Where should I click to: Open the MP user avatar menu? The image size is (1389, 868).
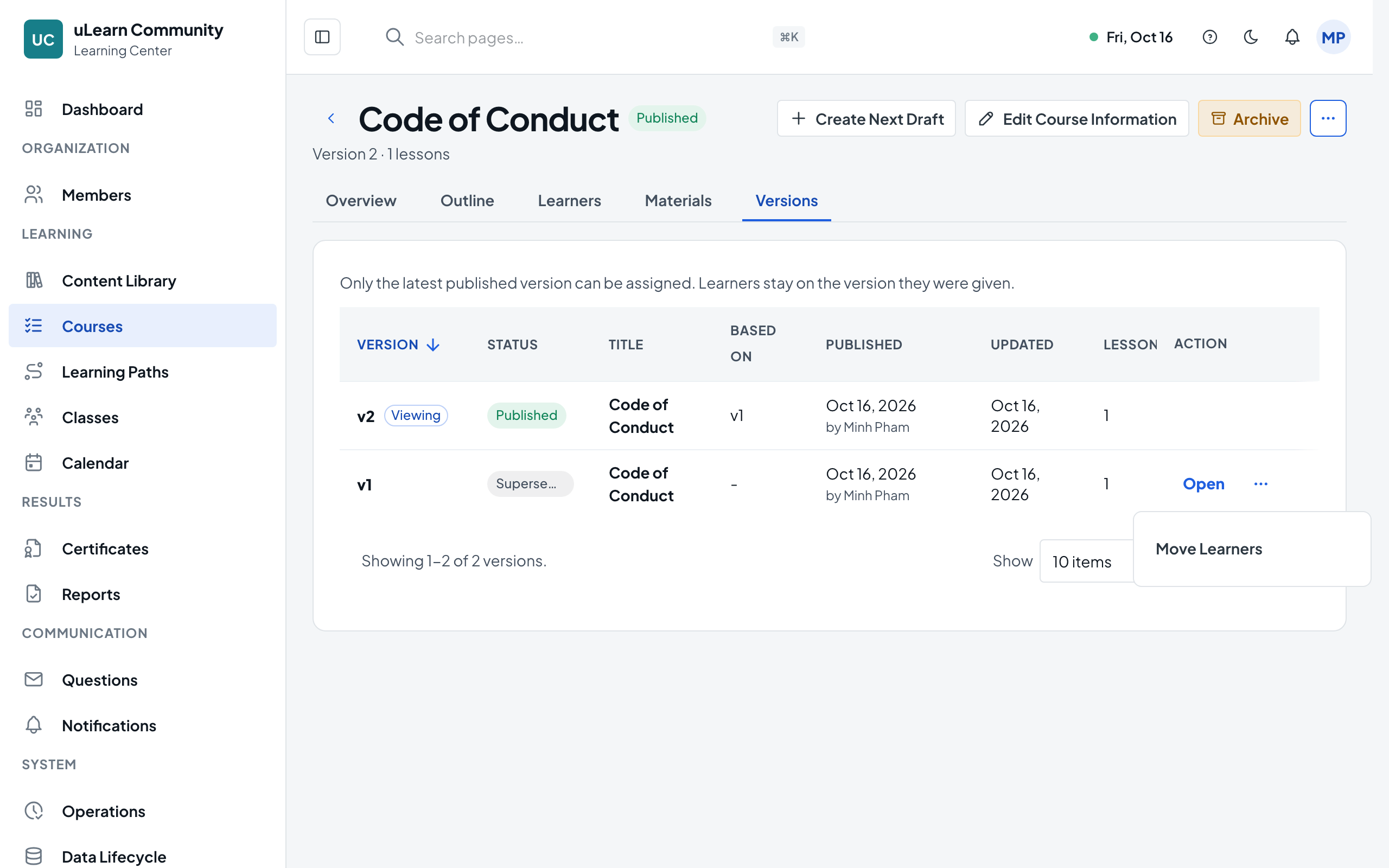pos(1333,37)
